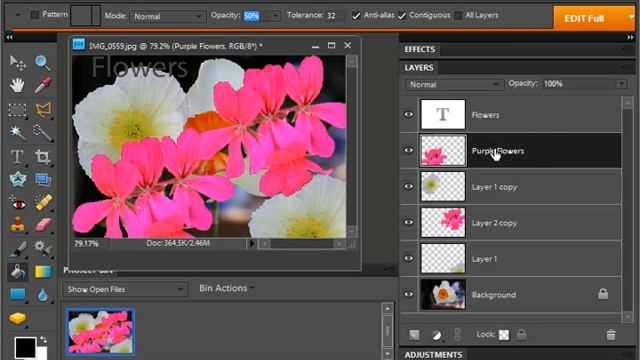Select the Crop tool
This screenshot has width=640, height=360.
[42, 157]
